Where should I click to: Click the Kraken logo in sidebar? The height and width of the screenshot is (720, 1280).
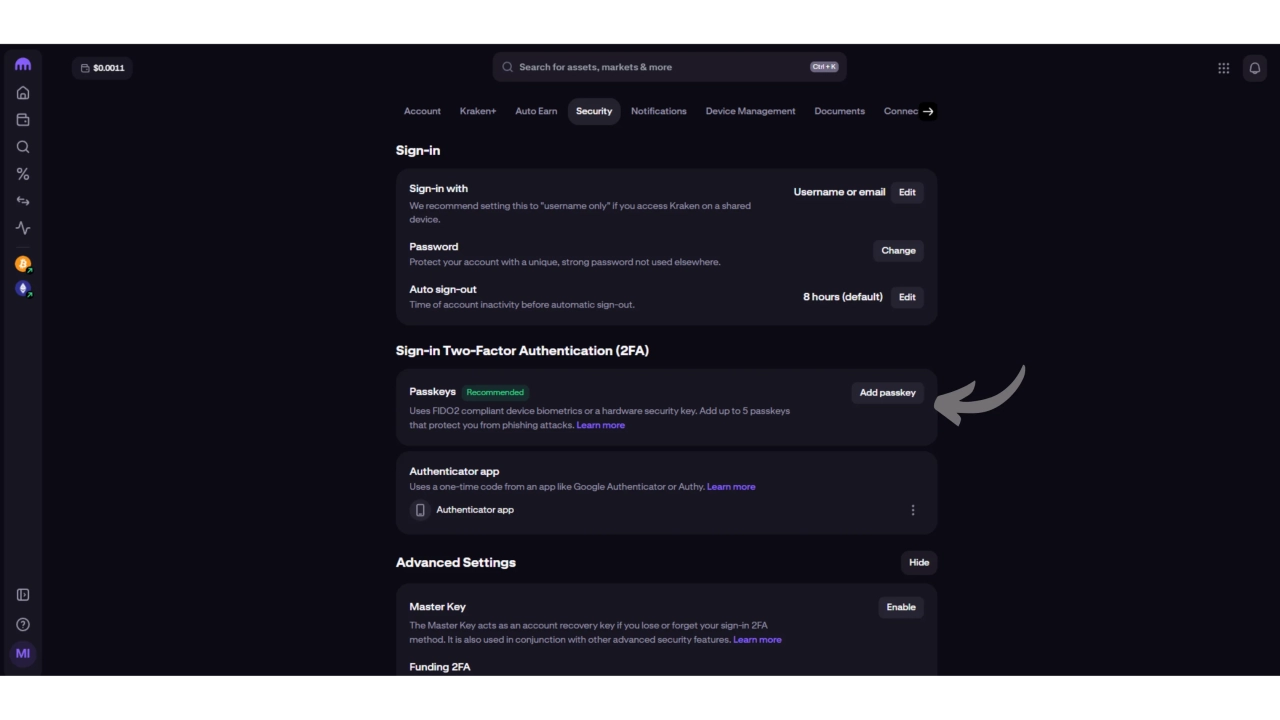pyautogui.click(x=23, y=64)
